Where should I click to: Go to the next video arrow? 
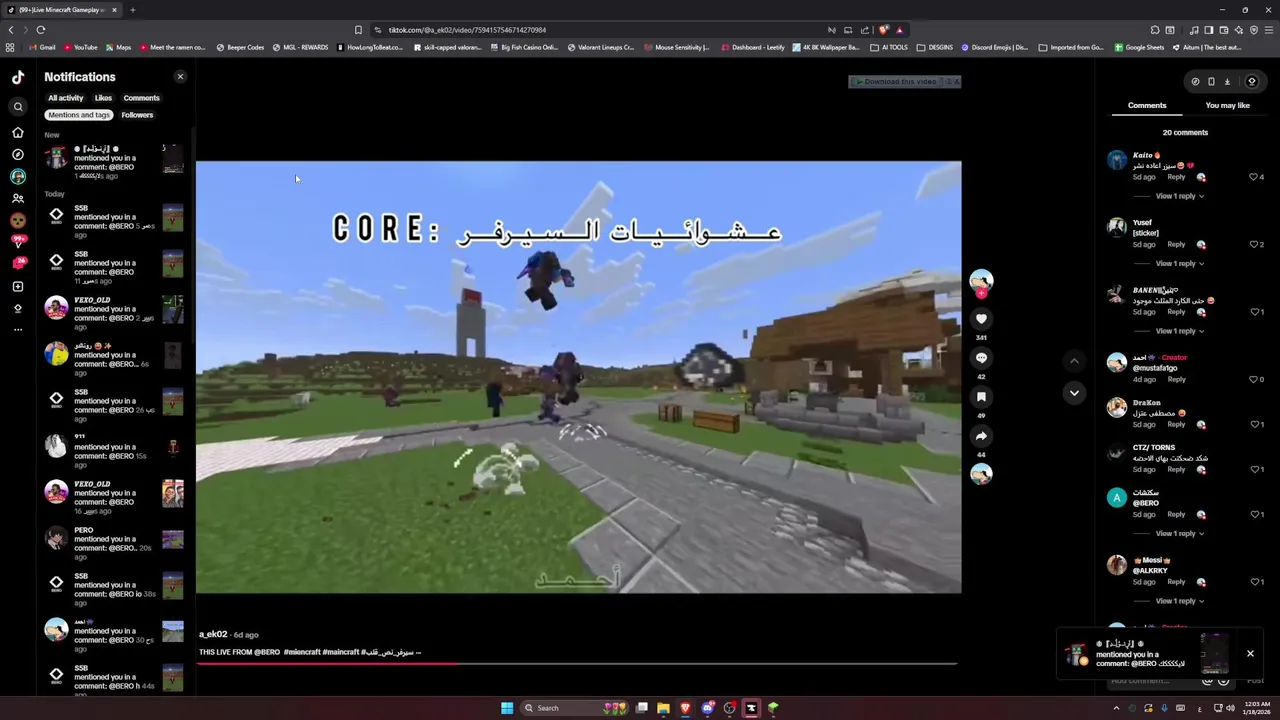coord(1074,393)
